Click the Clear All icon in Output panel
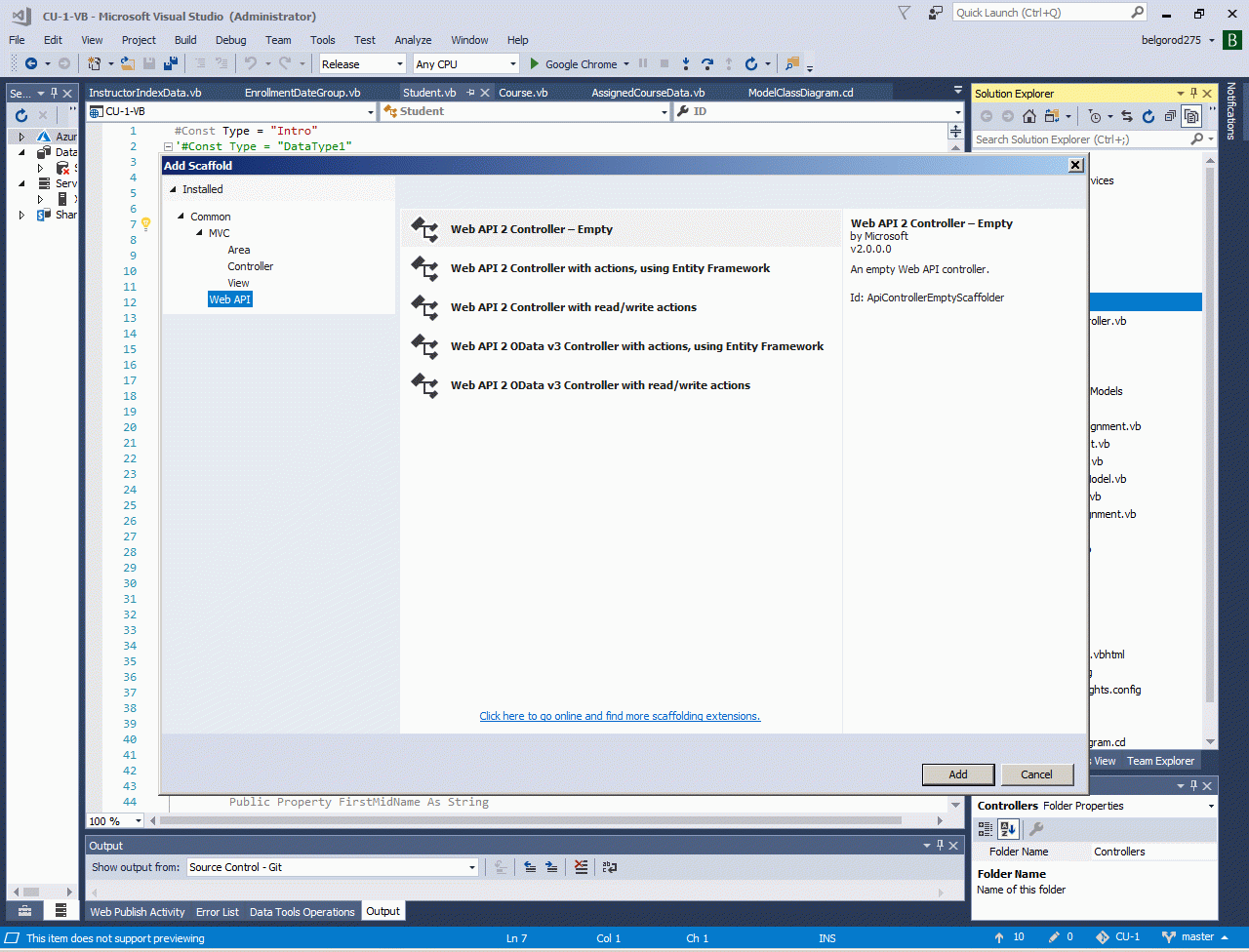The width and height of the screenshot is (1249, 952). tap(581, 866)
